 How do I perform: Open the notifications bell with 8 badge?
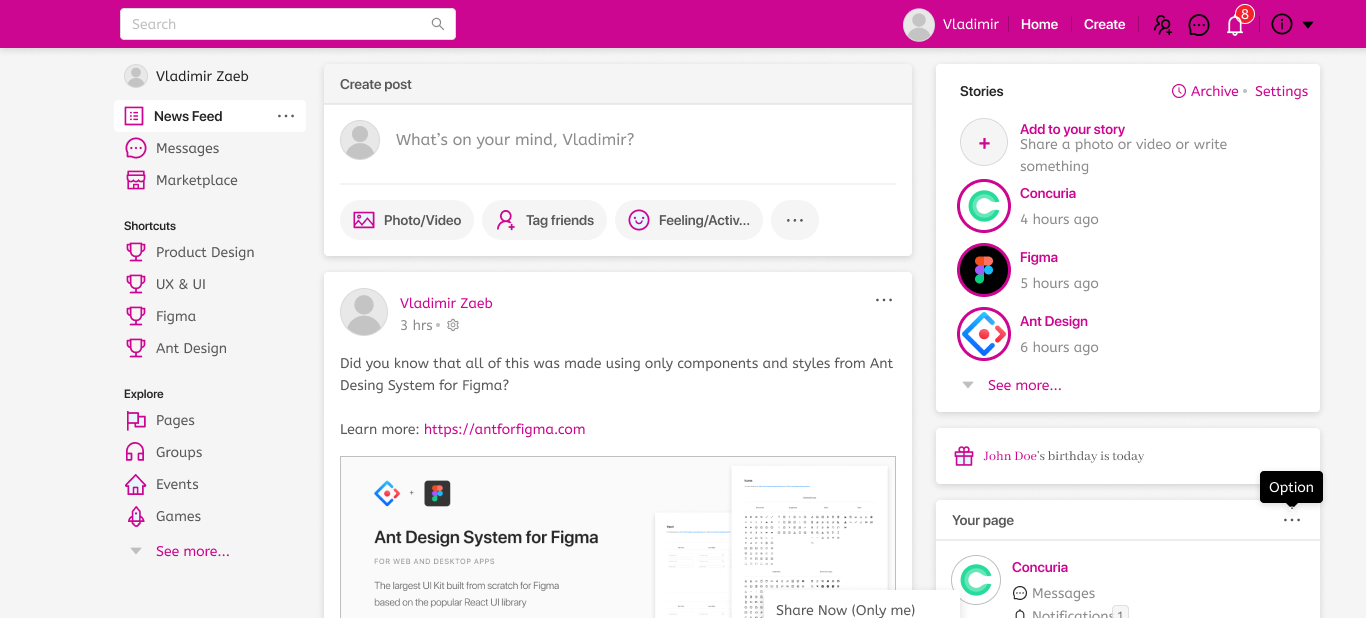1235,25
